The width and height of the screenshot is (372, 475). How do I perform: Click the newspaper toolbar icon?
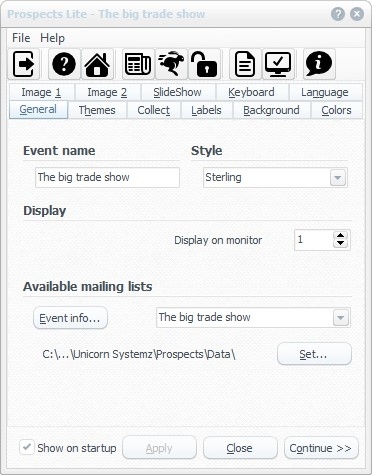[138, 64]
